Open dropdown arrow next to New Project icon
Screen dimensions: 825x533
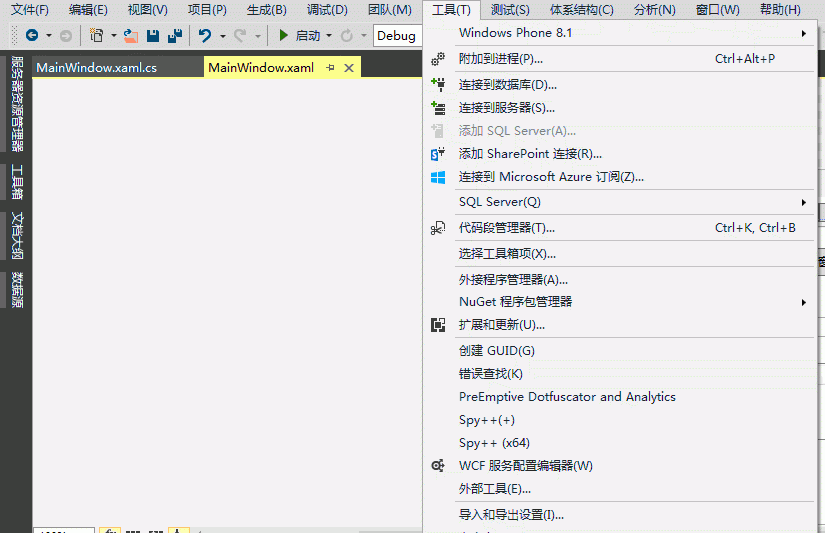(x=114, y=36)
